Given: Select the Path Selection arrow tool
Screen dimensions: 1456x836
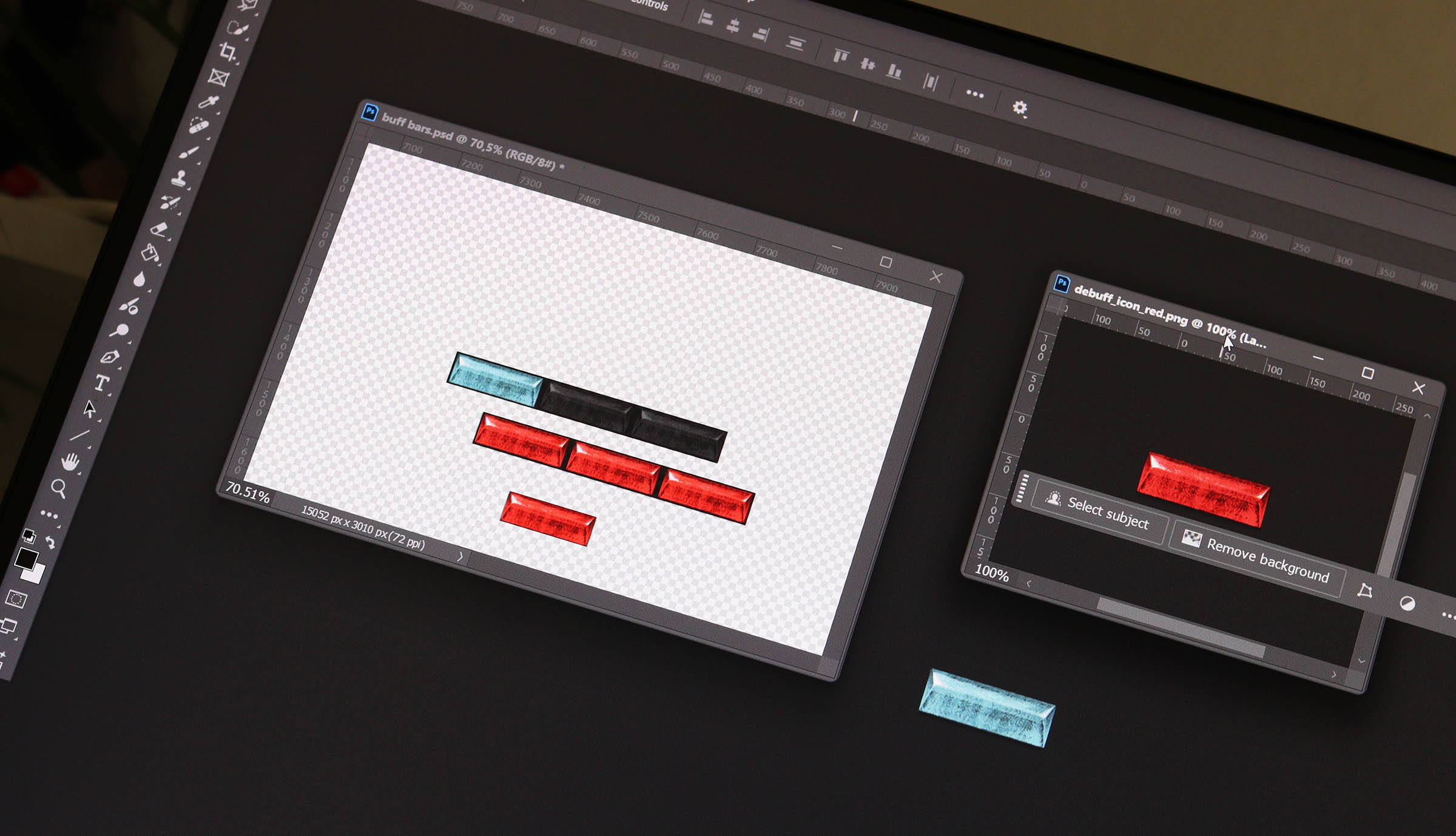Looking at the screenshot, I should [90, 409].
